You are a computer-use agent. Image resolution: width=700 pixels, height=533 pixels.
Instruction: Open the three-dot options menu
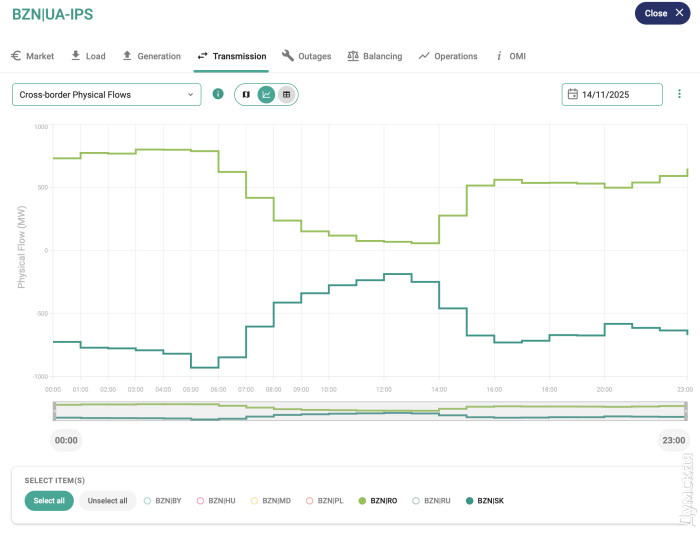pyautogui.click(x=679, y=94)
